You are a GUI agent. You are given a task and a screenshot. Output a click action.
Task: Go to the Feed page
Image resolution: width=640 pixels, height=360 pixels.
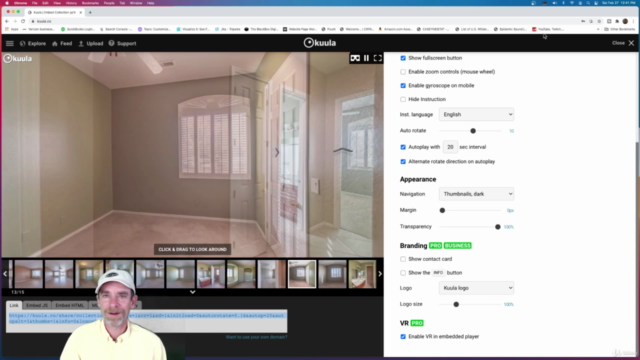(62, 43)
